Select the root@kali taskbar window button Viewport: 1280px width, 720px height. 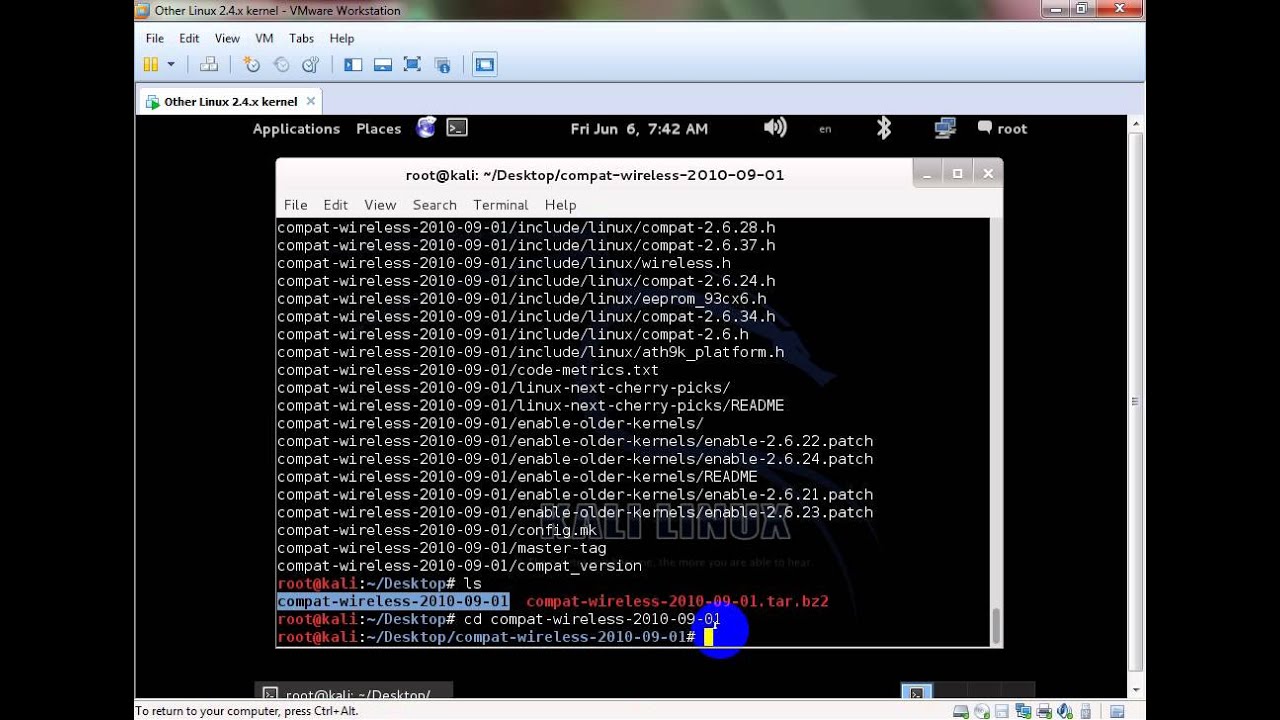[354, 693]
